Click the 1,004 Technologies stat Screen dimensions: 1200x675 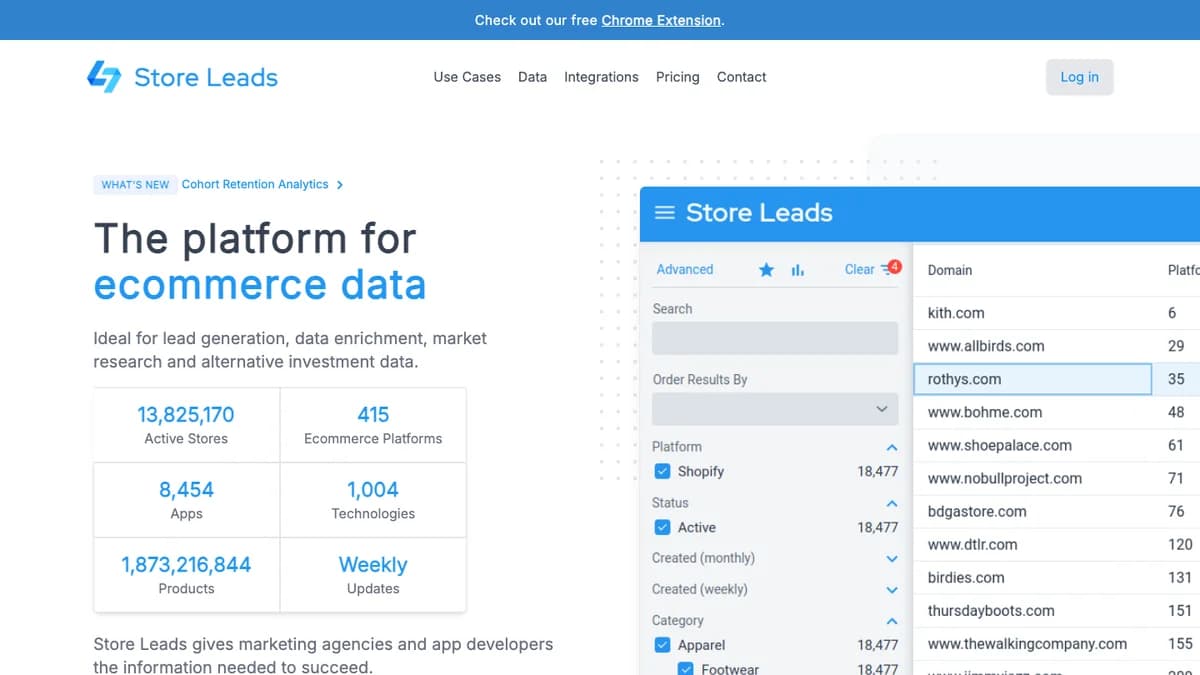[x=373, y=500]
